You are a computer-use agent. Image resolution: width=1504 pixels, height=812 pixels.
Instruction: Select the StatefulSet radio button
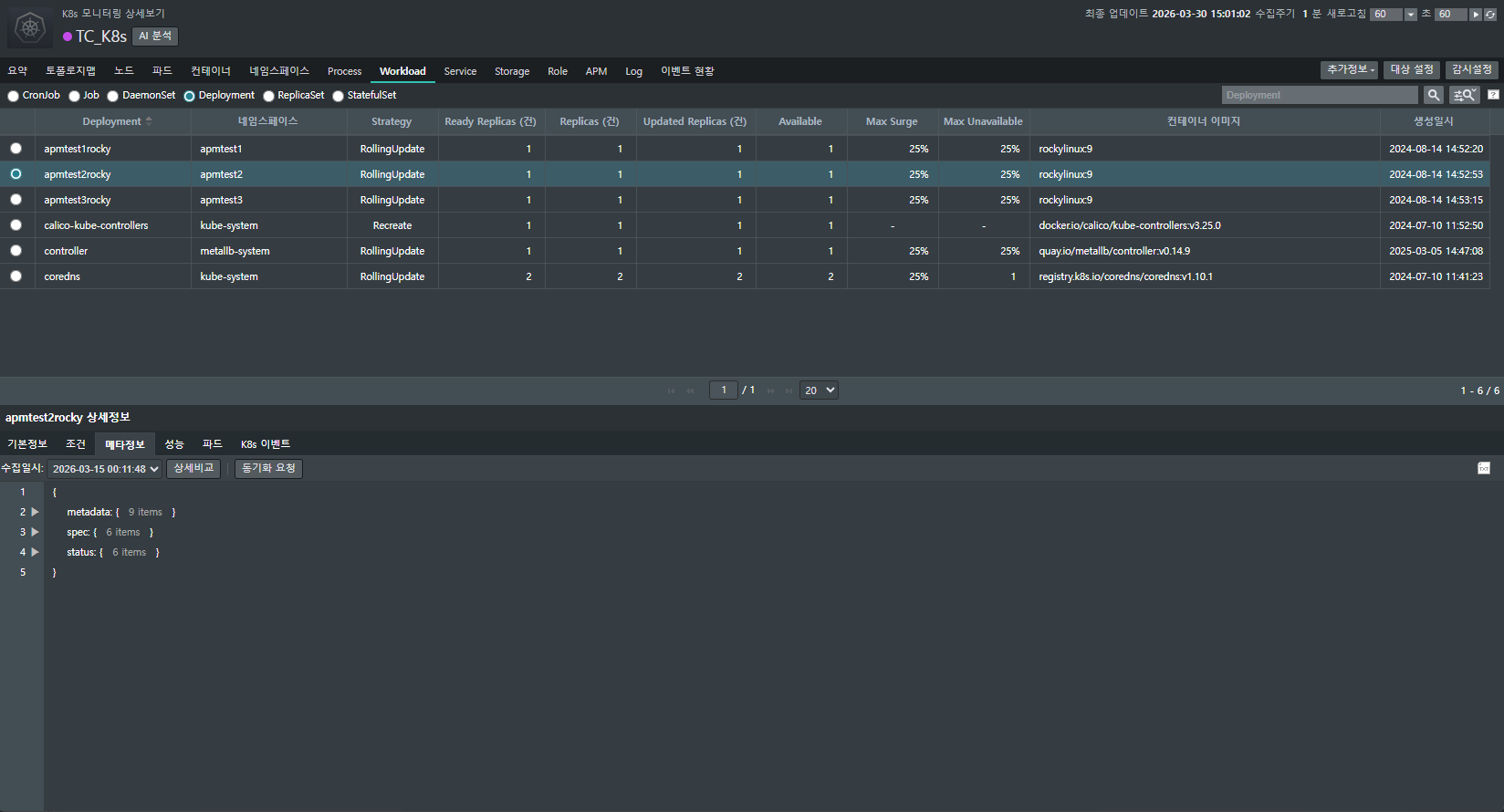(x=339, y=96)
